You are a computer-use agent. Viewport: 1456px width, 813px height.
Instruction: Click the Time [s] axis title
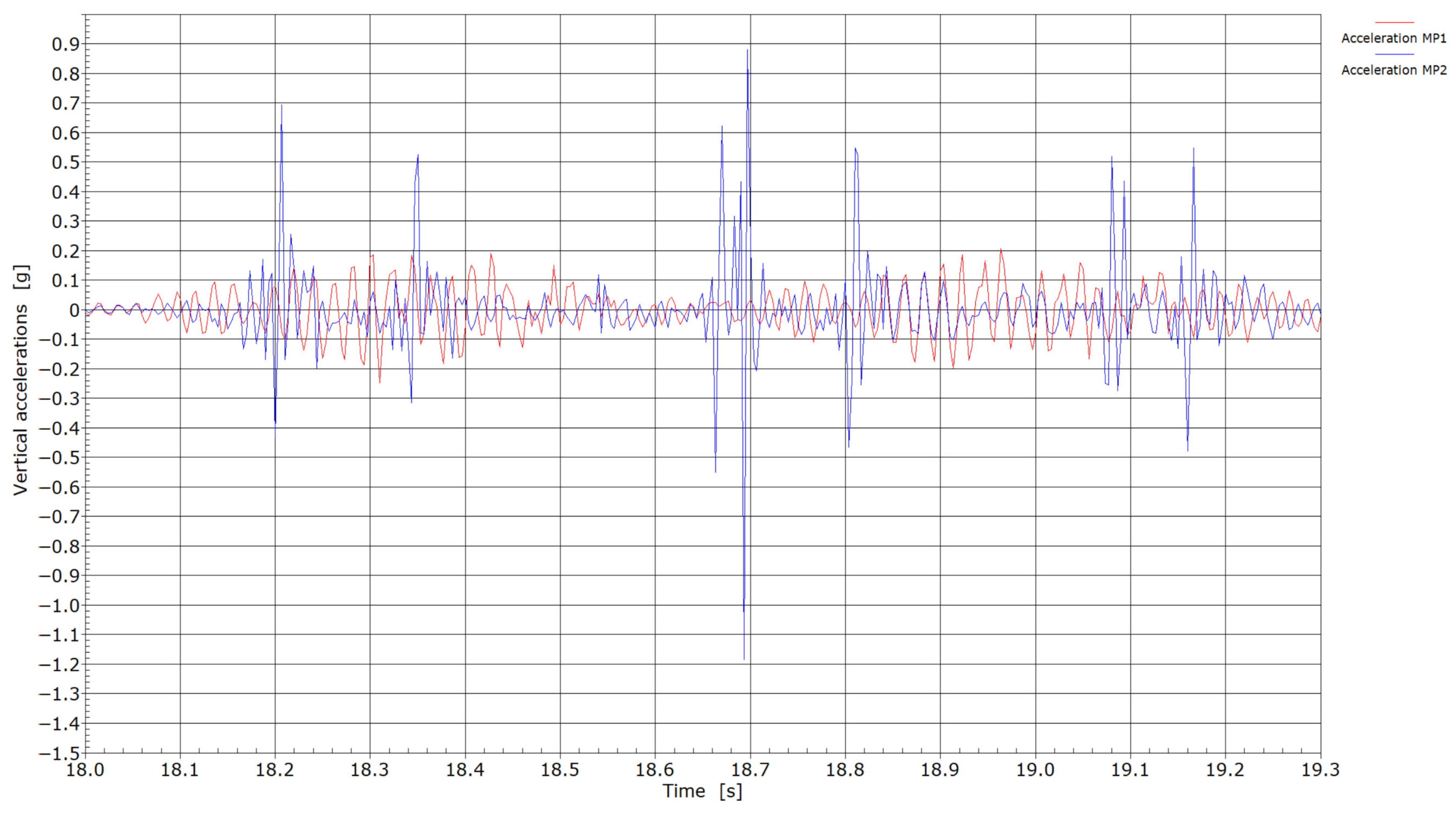[x=702, y=791]
